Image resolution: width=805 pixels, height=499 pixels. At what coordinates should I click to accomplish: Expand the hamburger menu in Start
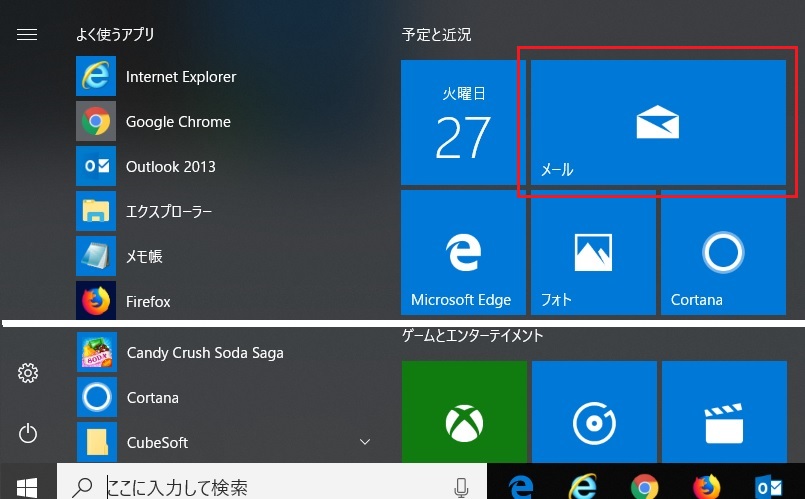click(x=27, y=34)
